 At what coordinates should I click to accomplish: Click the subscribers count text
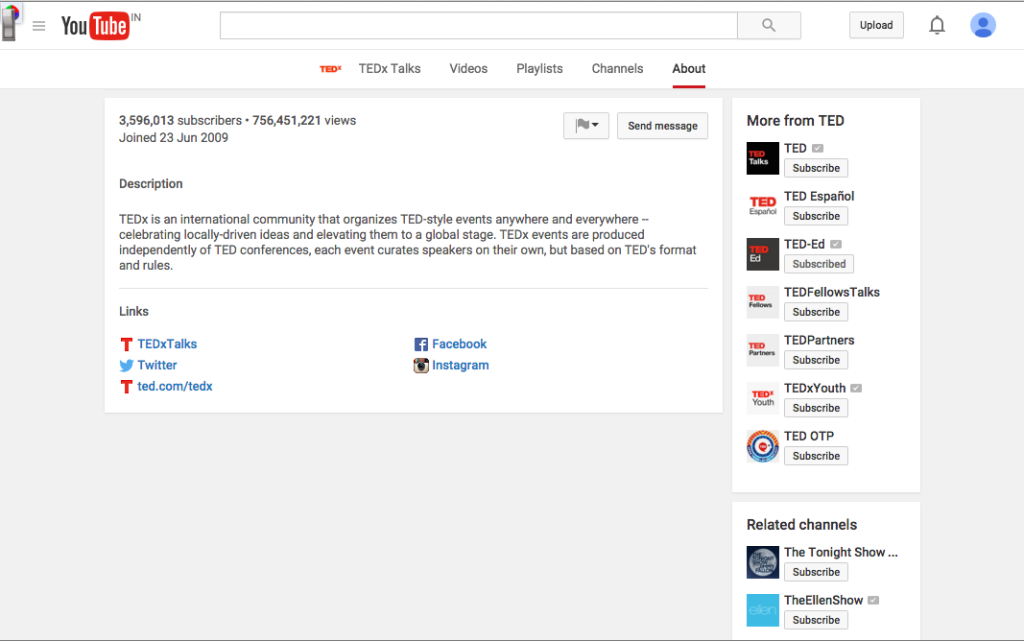pyautogui.click(x=180, y=121)
